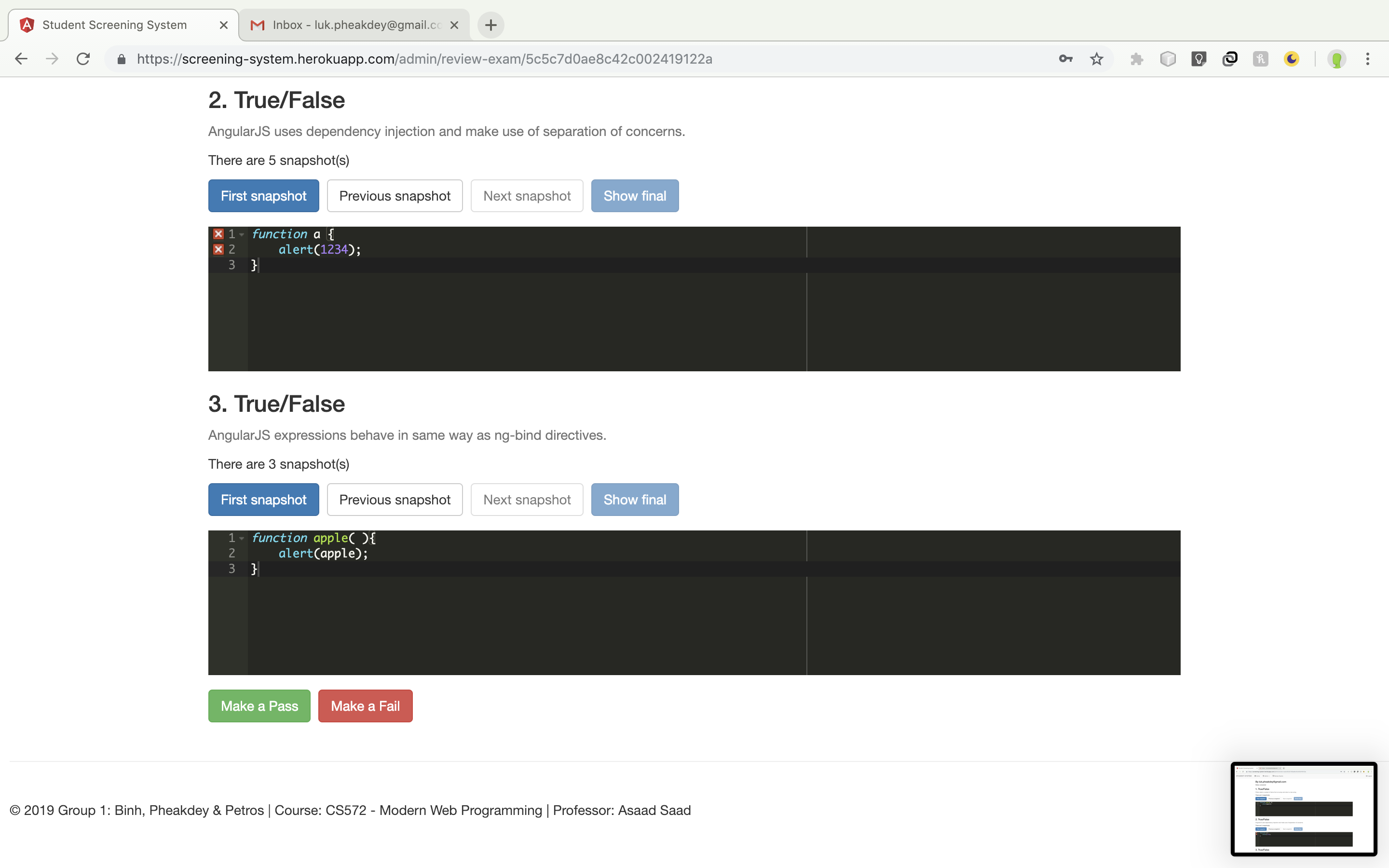Viewport: 1389px width, 868px height.
Task: Click Show final for question 2
Action: coord(635,196)
